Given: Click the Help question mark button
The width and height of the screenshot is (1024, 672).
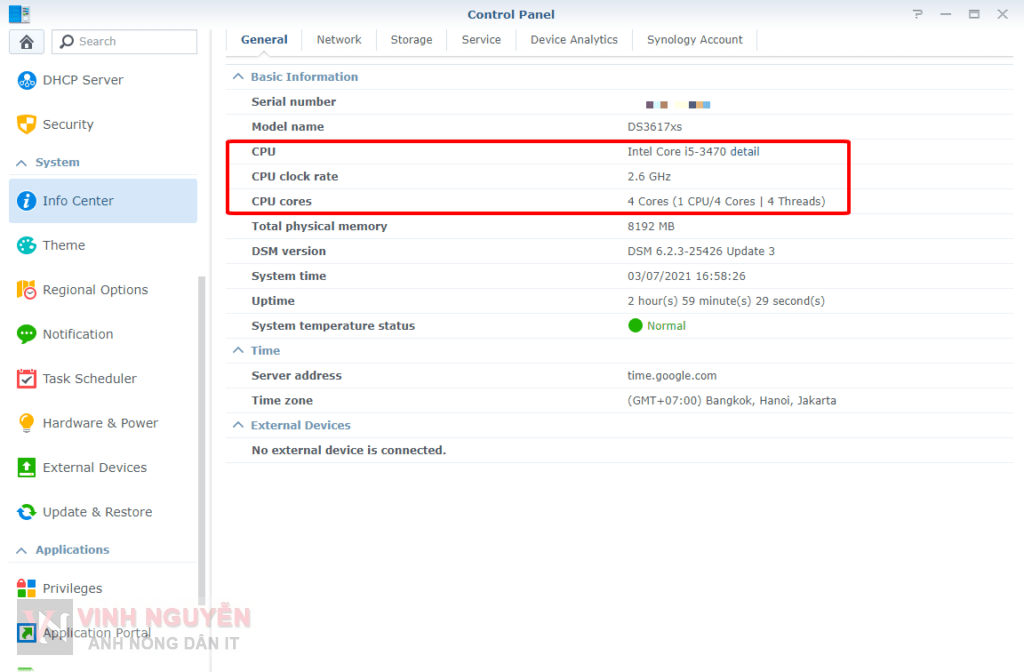Looking at the screenshot, I should point(918,14).
